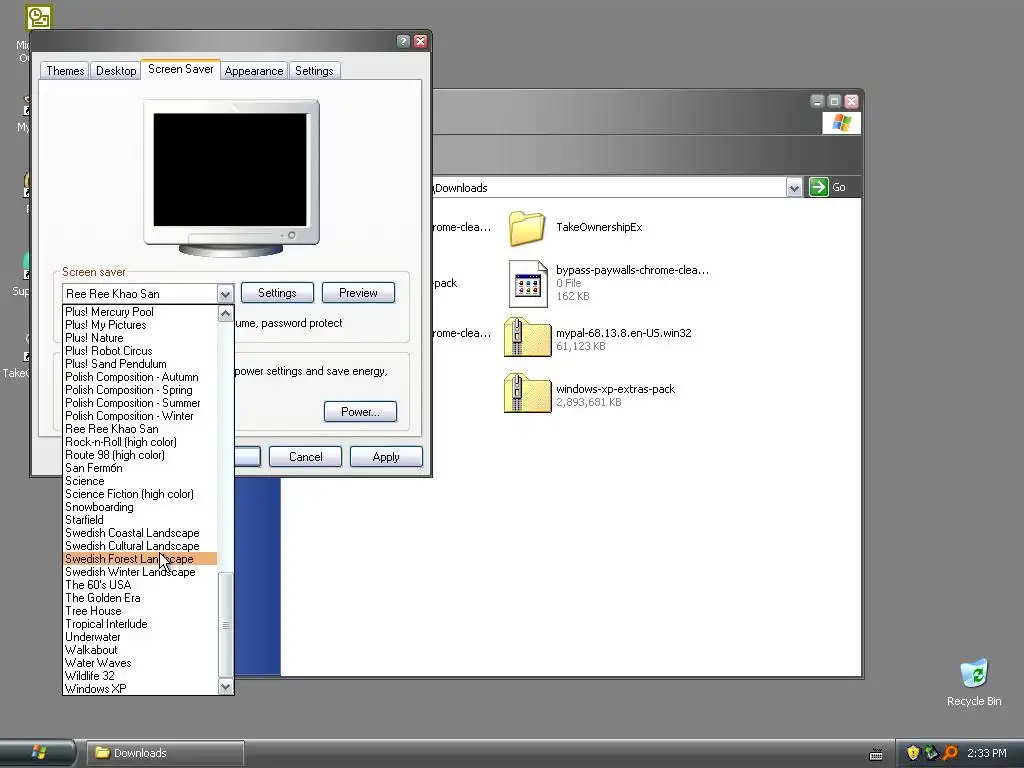
Task: Select the bypass-paywalls-chrome-clean file icon
Action: tap(528, 283)
